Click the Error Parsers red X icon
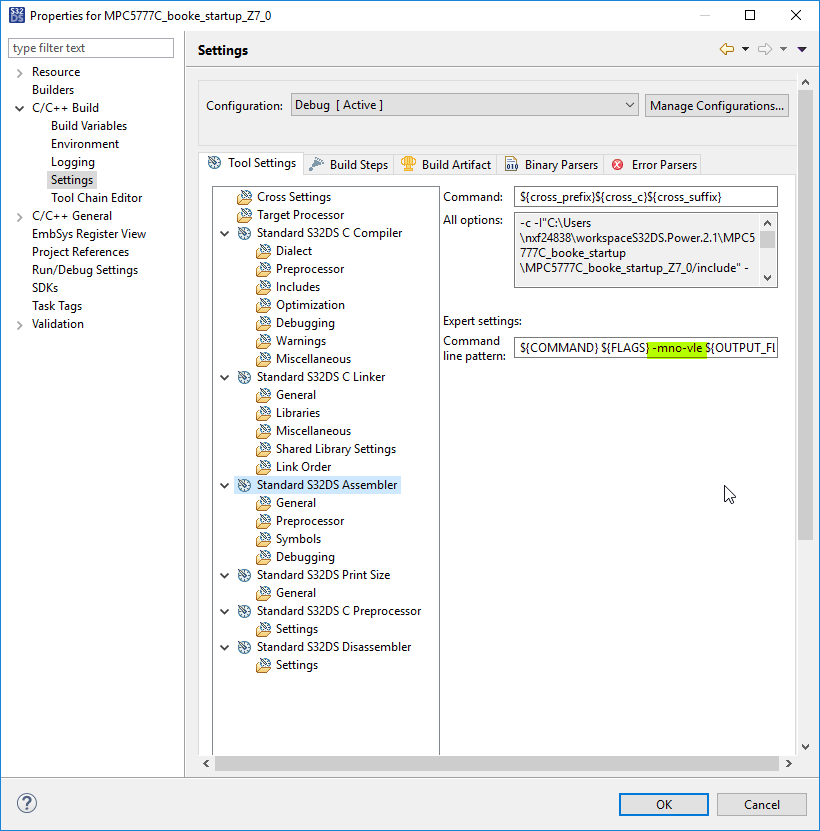 coord(618,165)
